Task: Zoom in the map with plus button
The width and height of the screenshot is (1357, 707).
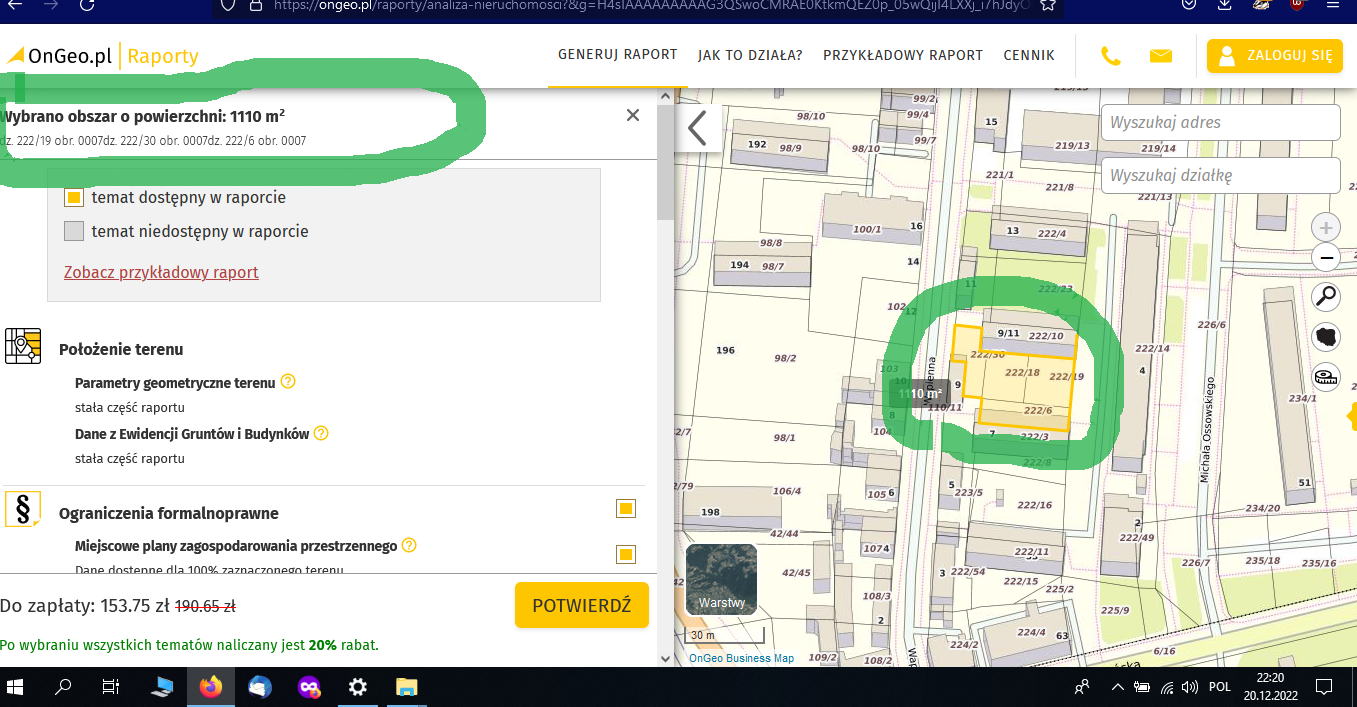Action: click(1326, 227)
